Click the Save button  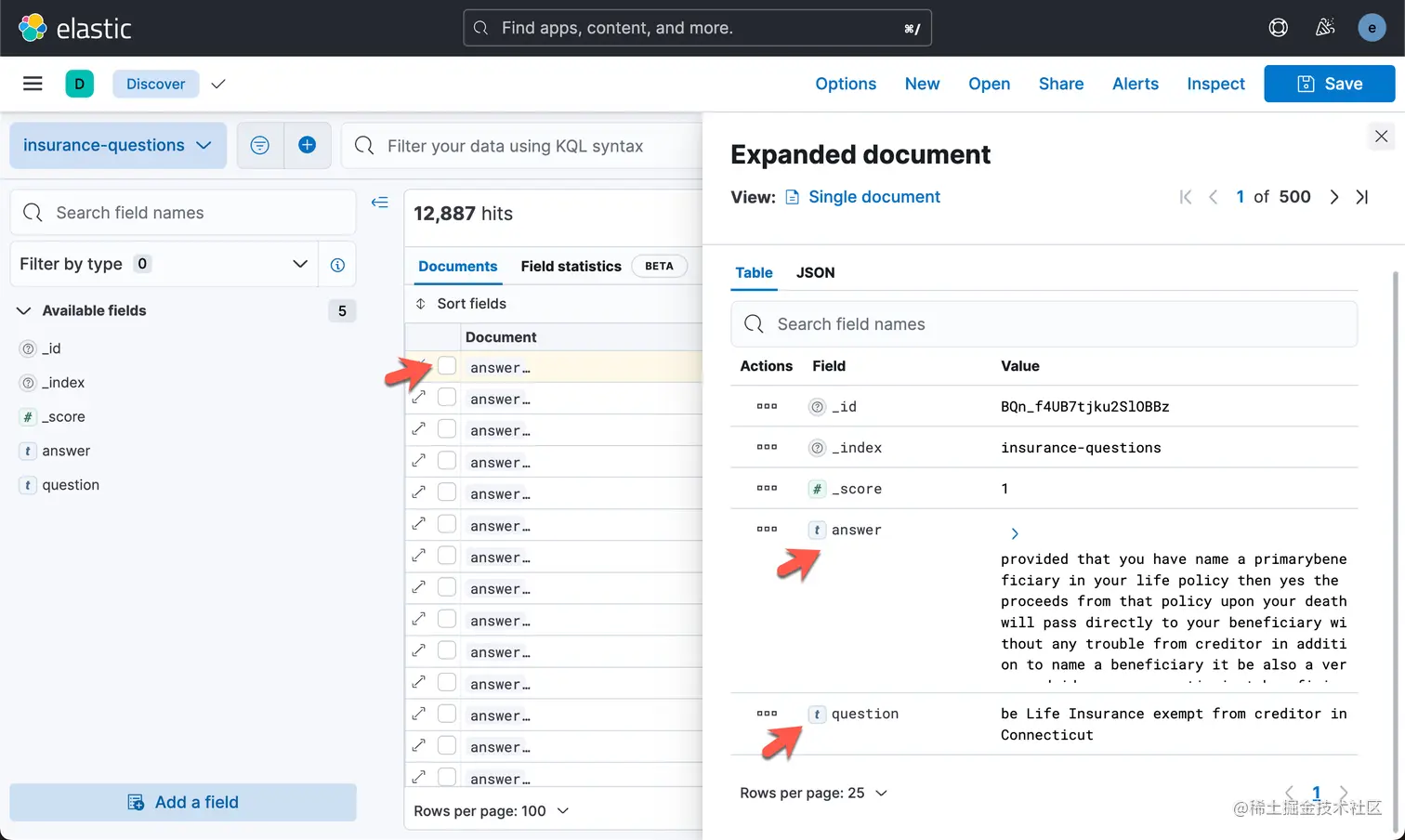1330,84
